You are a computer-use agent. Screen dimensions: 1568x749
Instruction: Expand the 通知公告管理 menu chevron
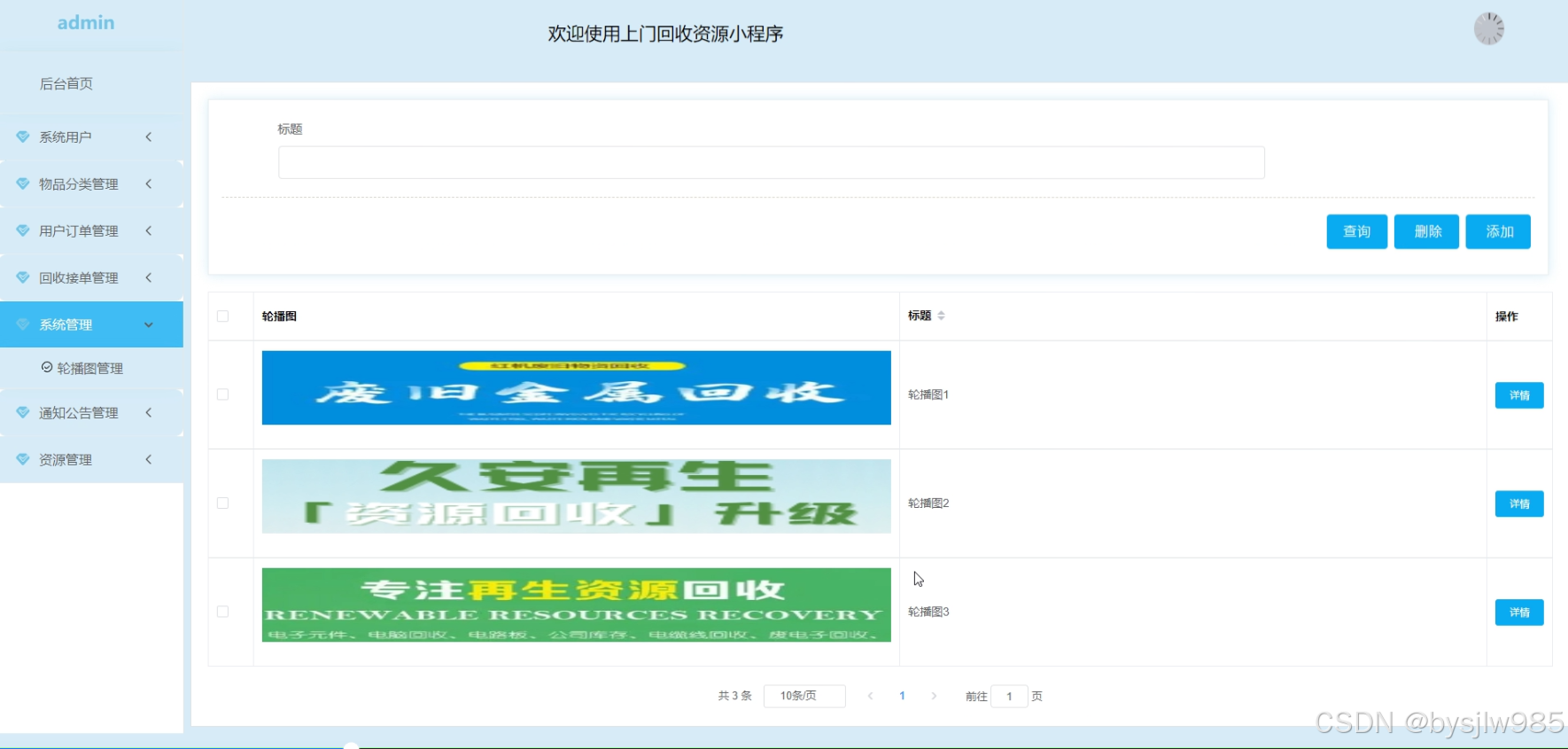149,412
